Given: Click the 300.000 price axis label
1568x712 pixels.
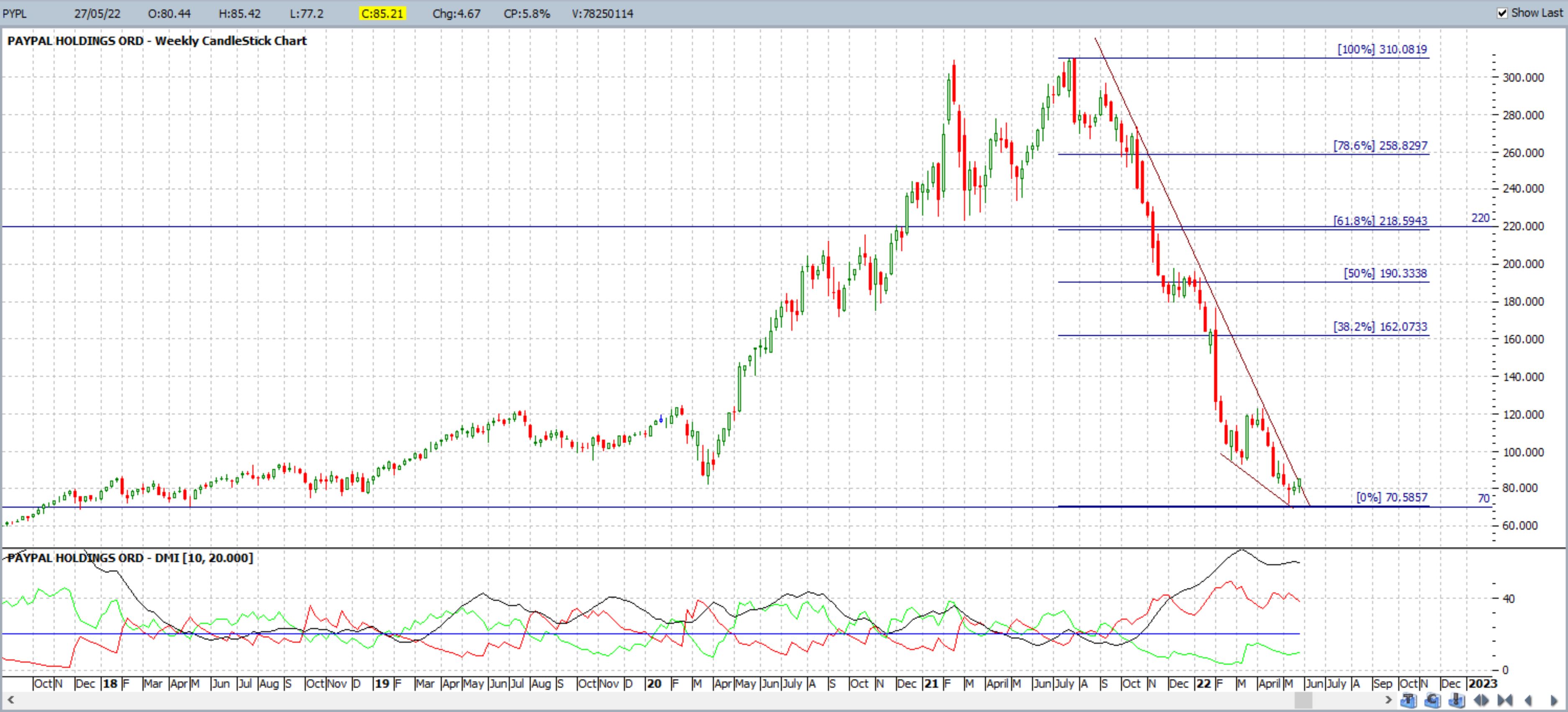Looking at the screenshot, I should (1523, 77).
